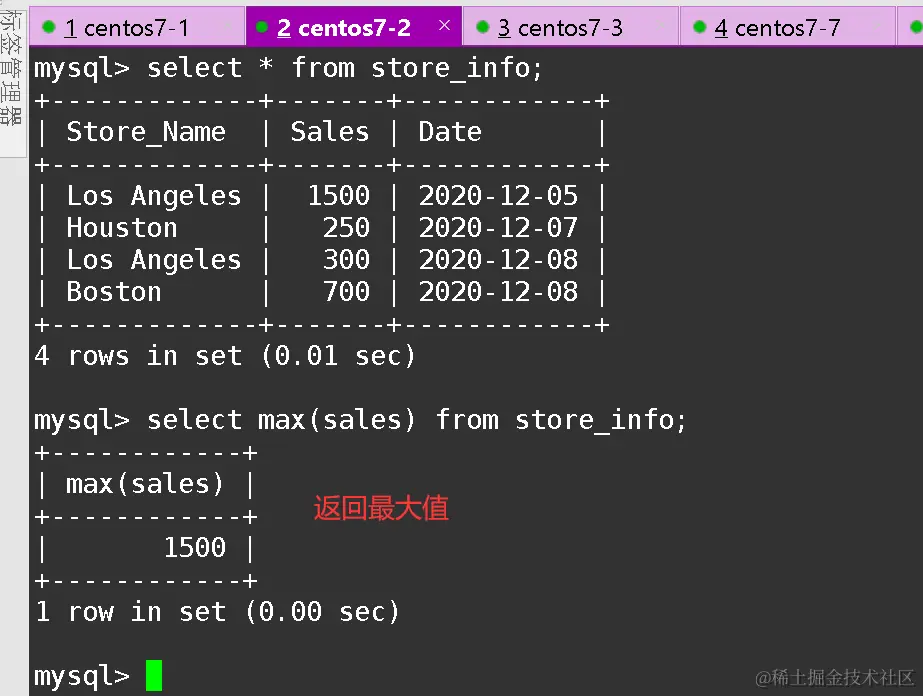Click the max(sales) result header
923x696 pixels.
(x=145, y=485)
